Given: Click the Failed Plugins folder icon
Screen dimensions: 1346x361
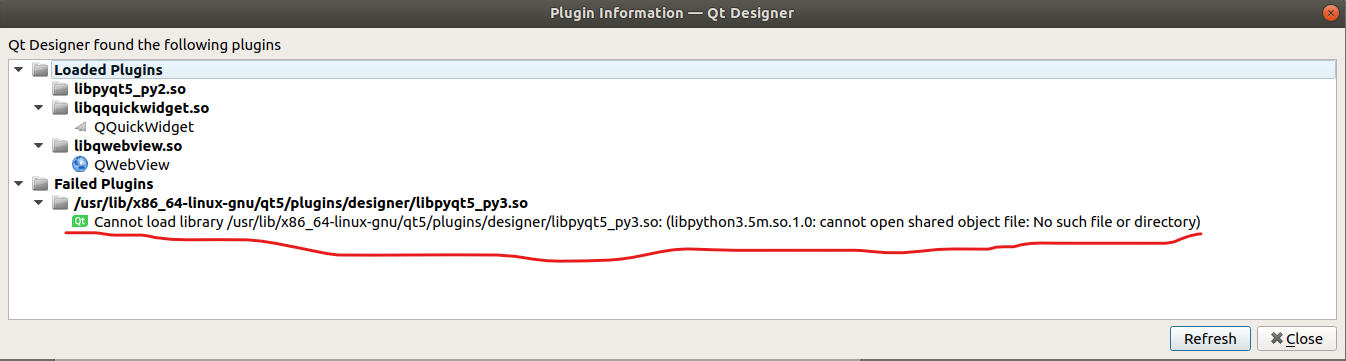Looking at the screenshot, I should (x=40, y=184).
